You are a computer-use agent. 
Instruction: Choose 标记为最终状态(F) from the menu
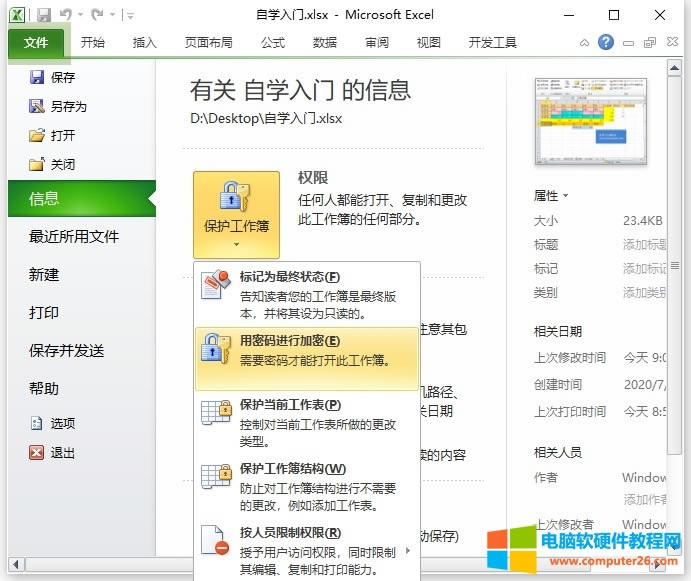click(x=307, y=295)
